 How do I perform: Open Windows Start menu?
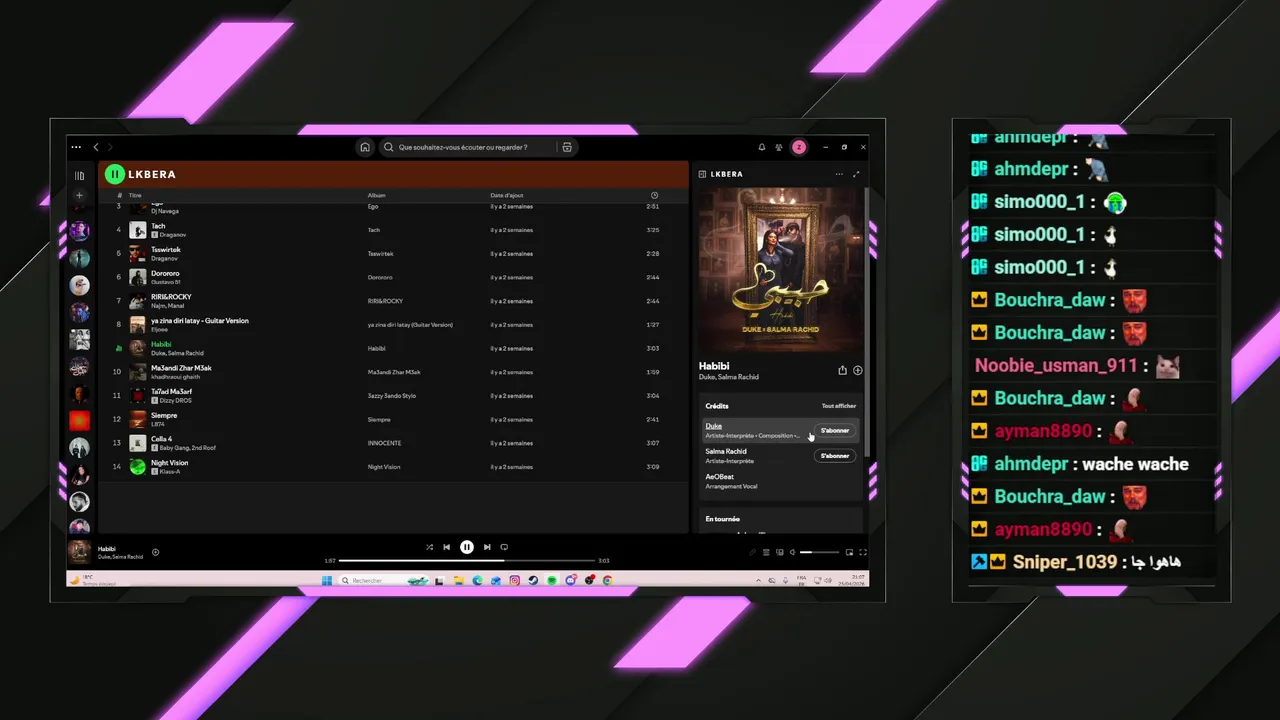coord(326,580)
